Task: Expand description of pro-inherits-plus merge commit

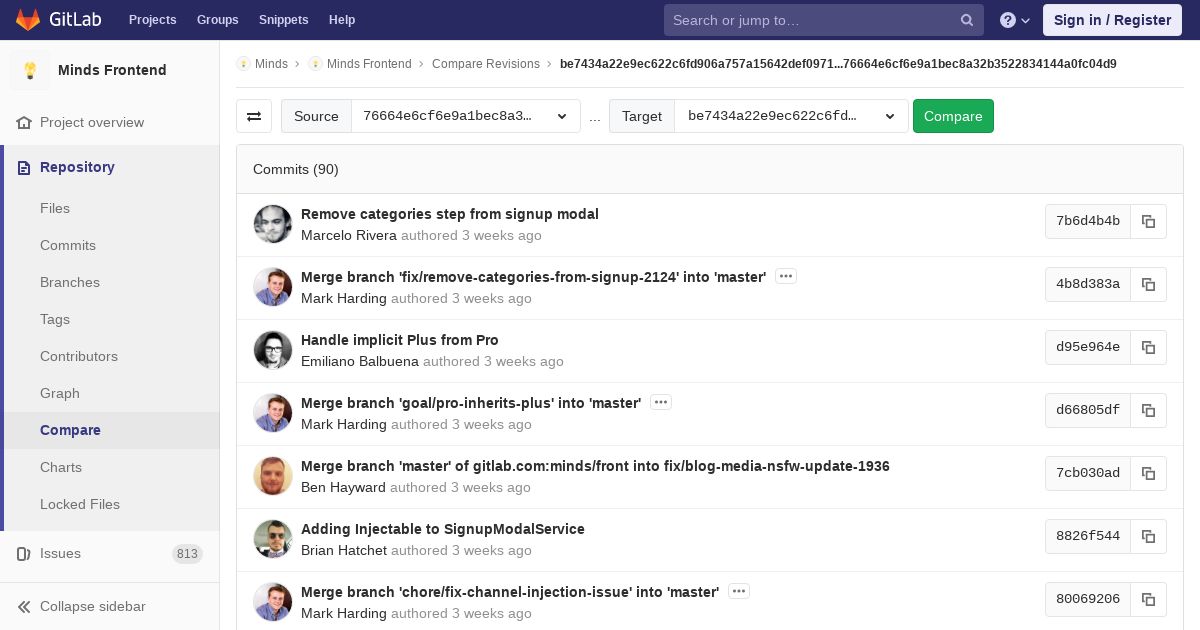Action: point(660,402)
